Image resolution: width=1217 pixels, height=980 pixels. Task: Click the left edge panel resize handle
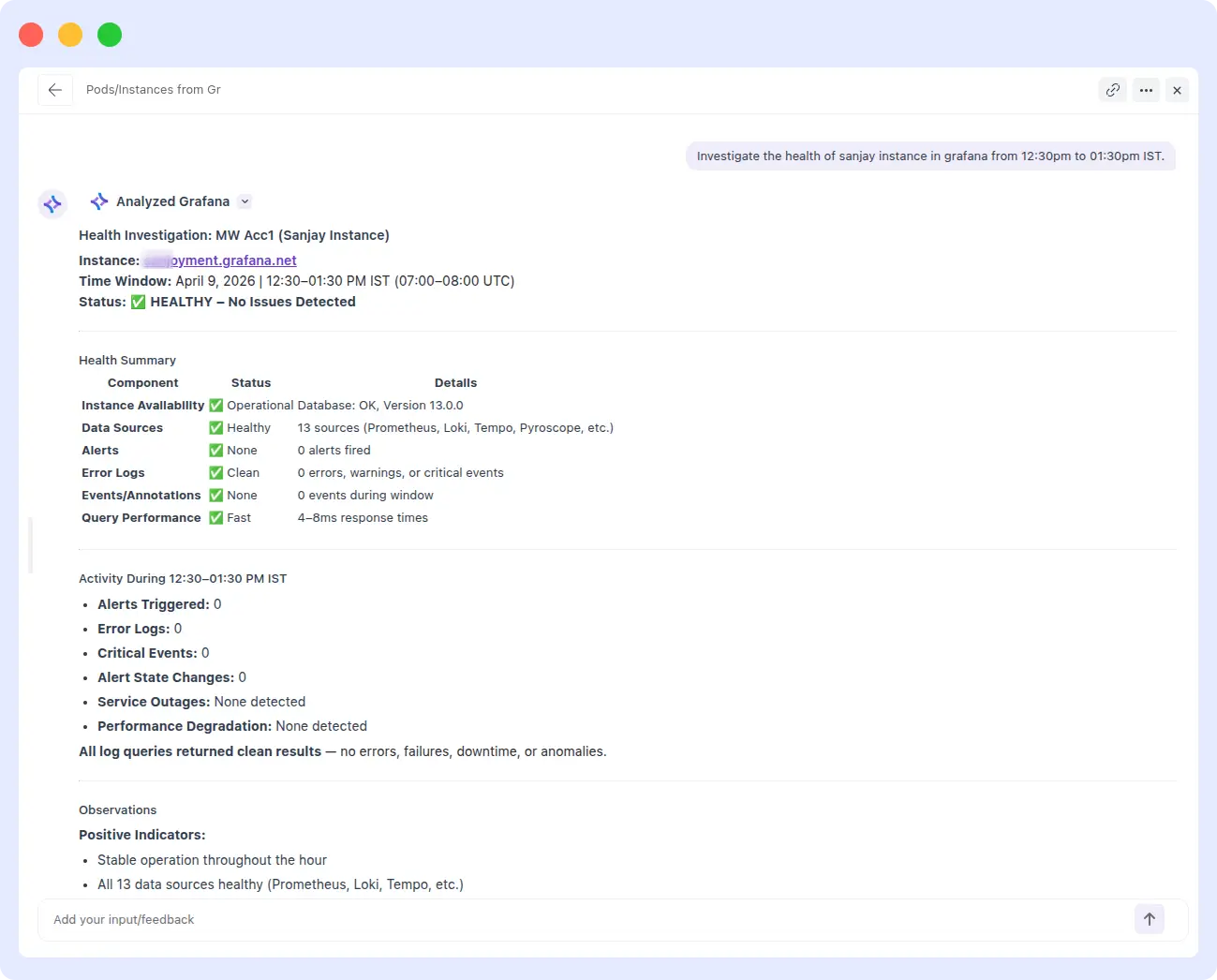pos(30,544)
